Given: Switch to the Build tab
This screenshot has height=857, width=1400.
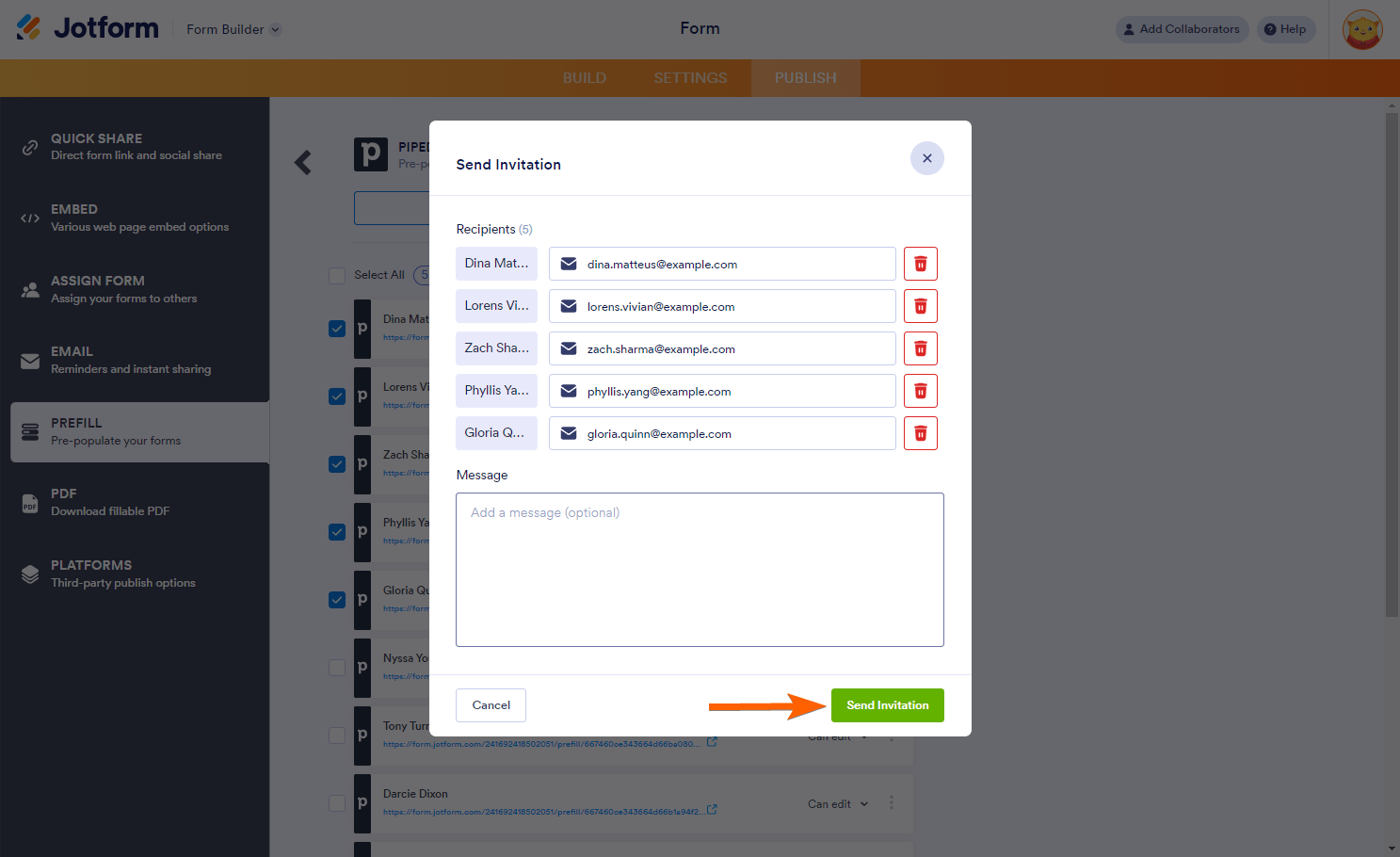Looking at the screenshot, I should (584, 78).
